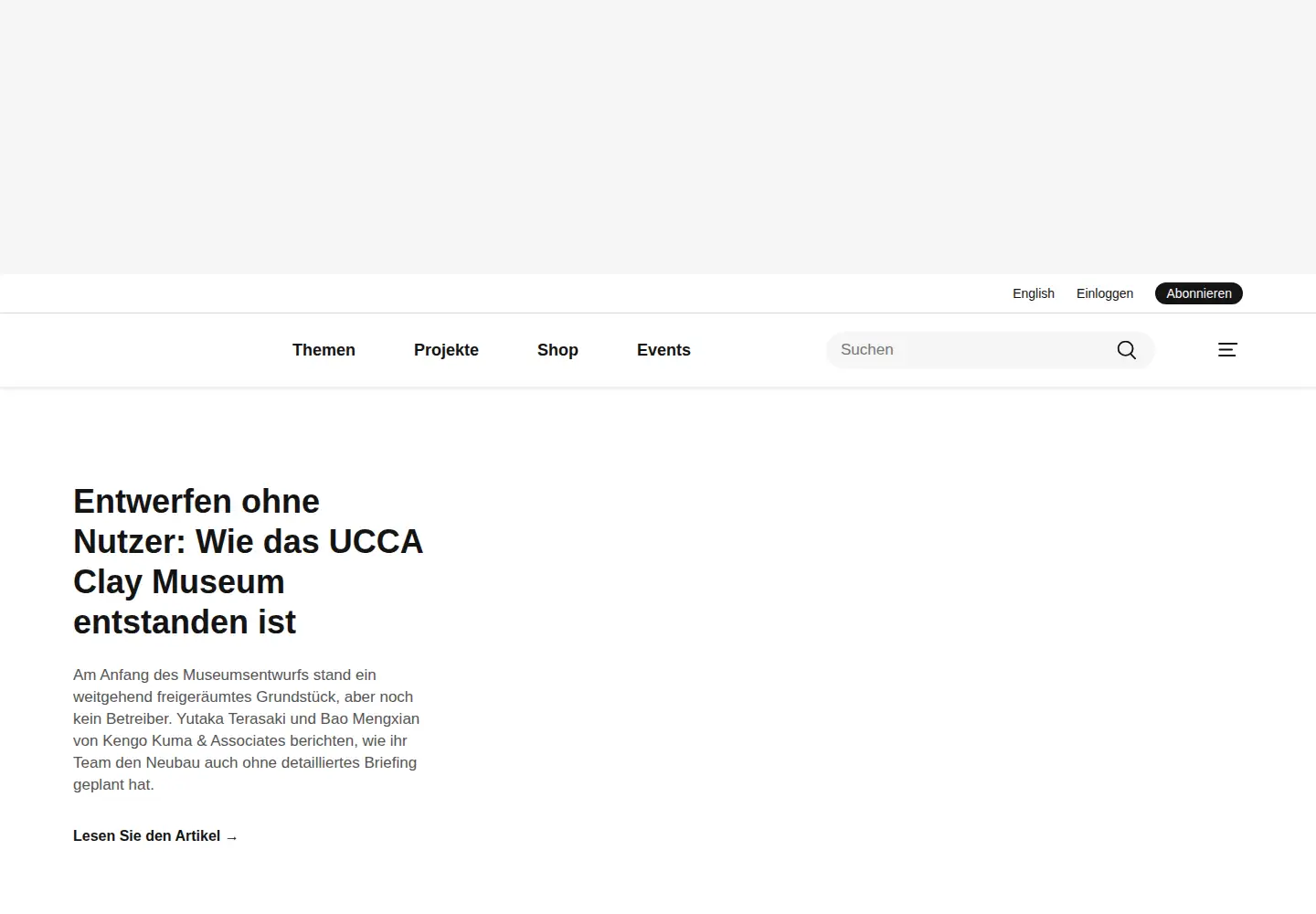This screenshot has height=914, width=1316.
Task: Click the article teaser paragraph
Action: (247, 729)
